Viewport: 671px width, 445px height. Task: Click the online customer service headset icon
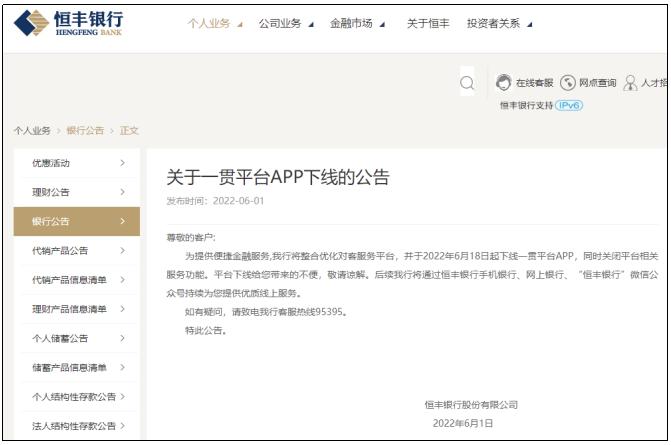[x=504, y=83]
